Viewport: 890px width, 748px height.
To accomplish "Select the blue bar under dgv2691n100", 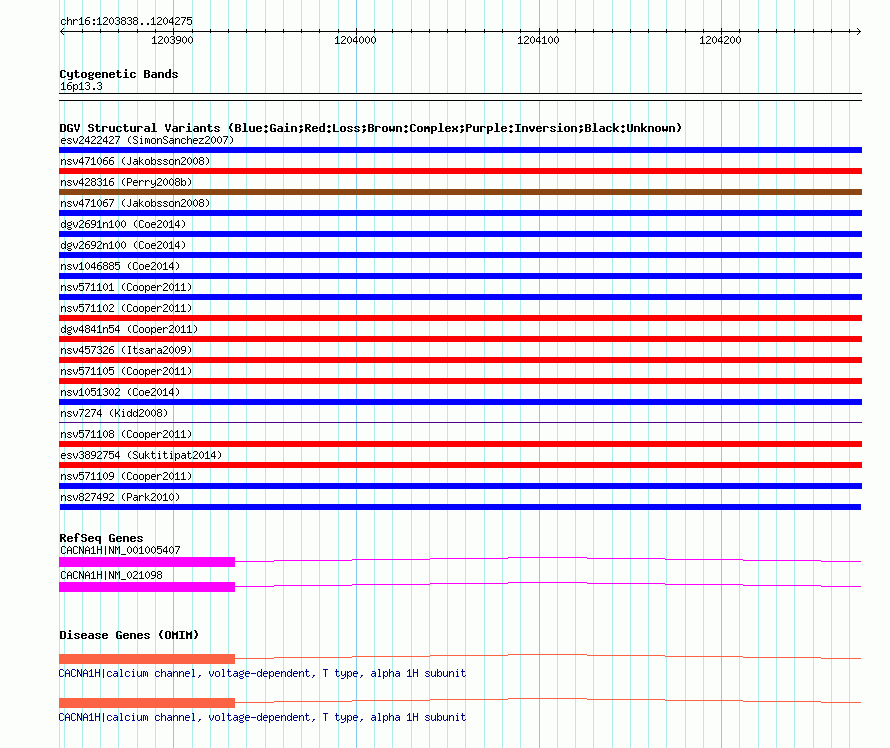I will (460, 234).
